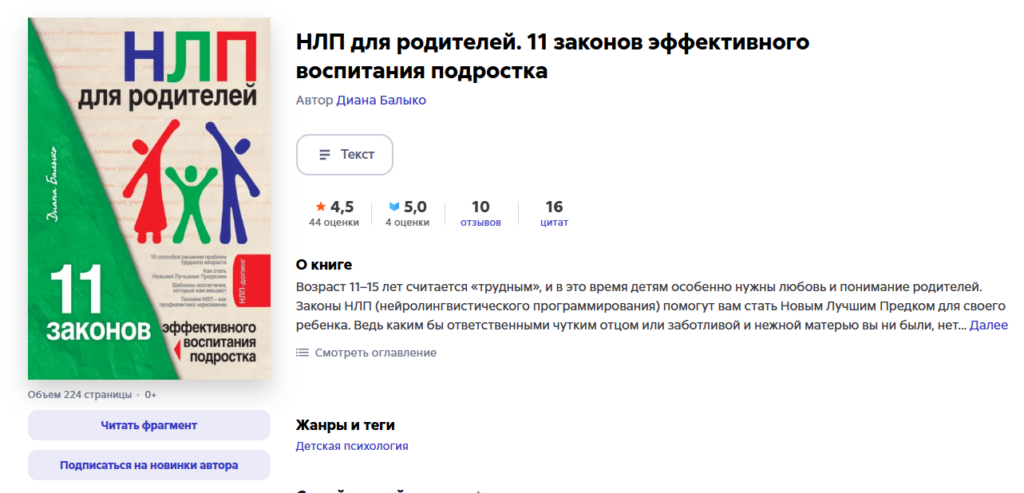This screenshot has height=493, width=1024.
Task: Subscribe via Подписаться на новинки автора
Action: pyautogui.click(x=148, y=465)
